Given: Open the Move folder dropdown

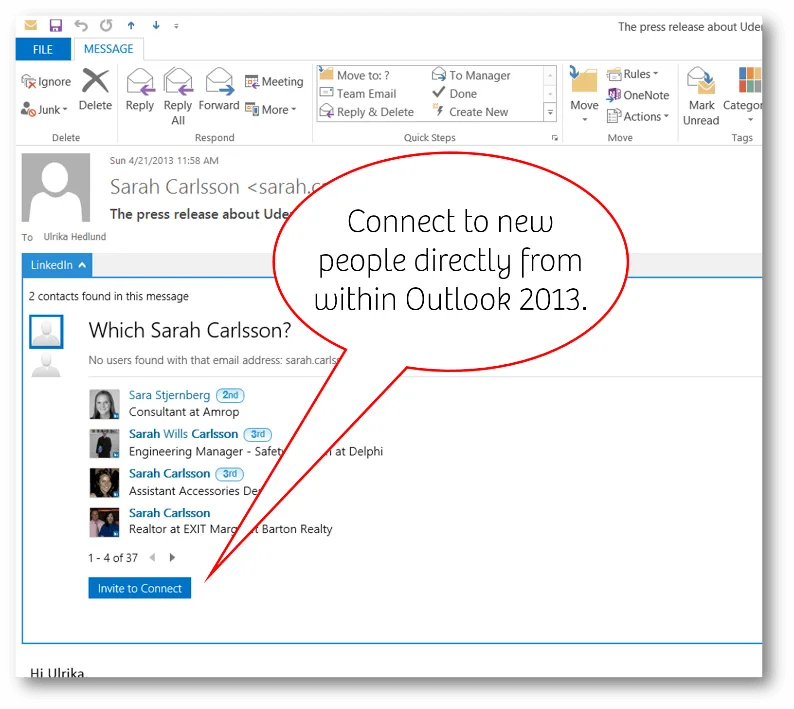Looking at the screenshot, I should 584,94.
